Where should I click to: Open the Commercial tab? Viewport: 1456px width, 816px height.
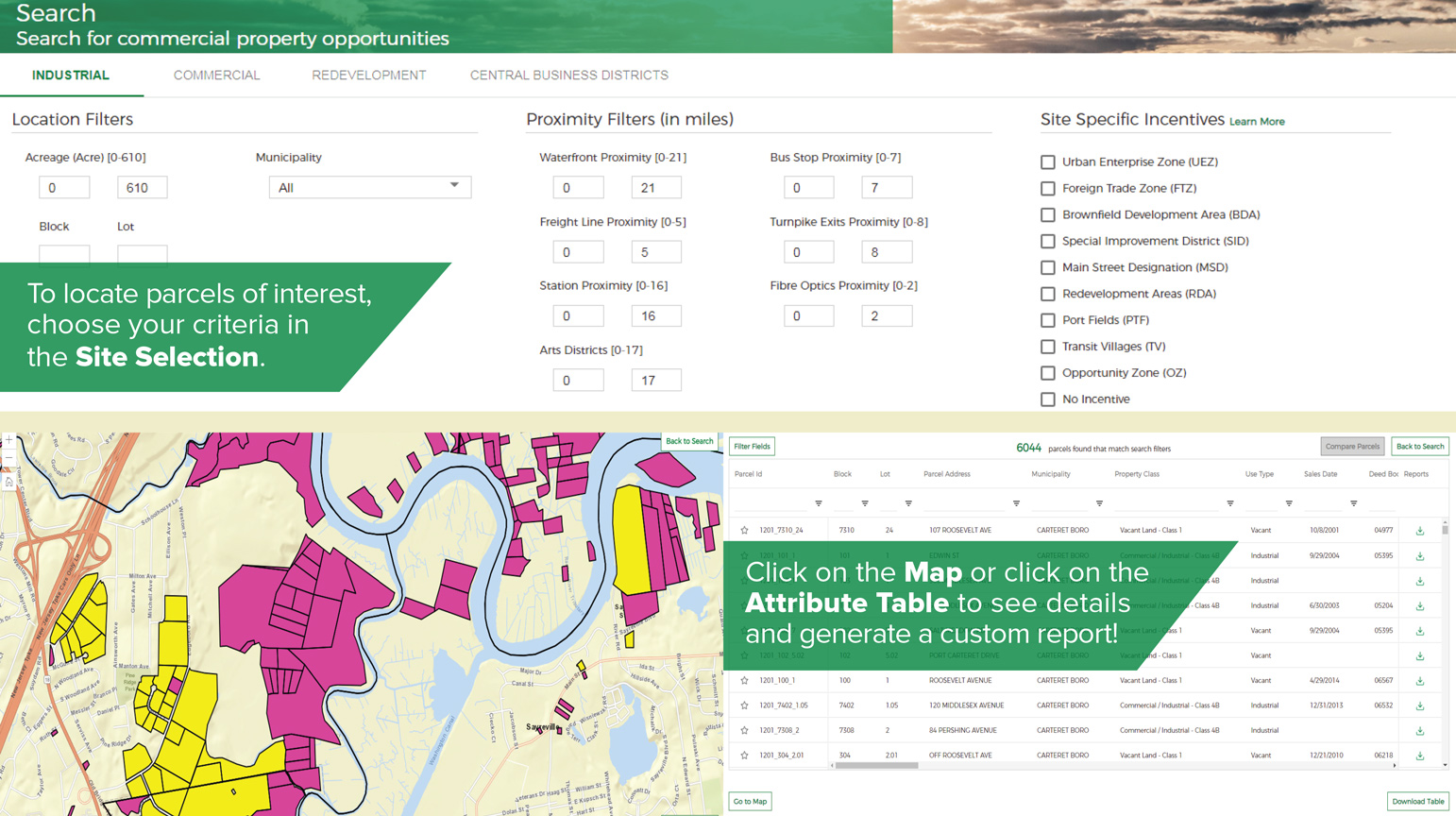point(216,76)
